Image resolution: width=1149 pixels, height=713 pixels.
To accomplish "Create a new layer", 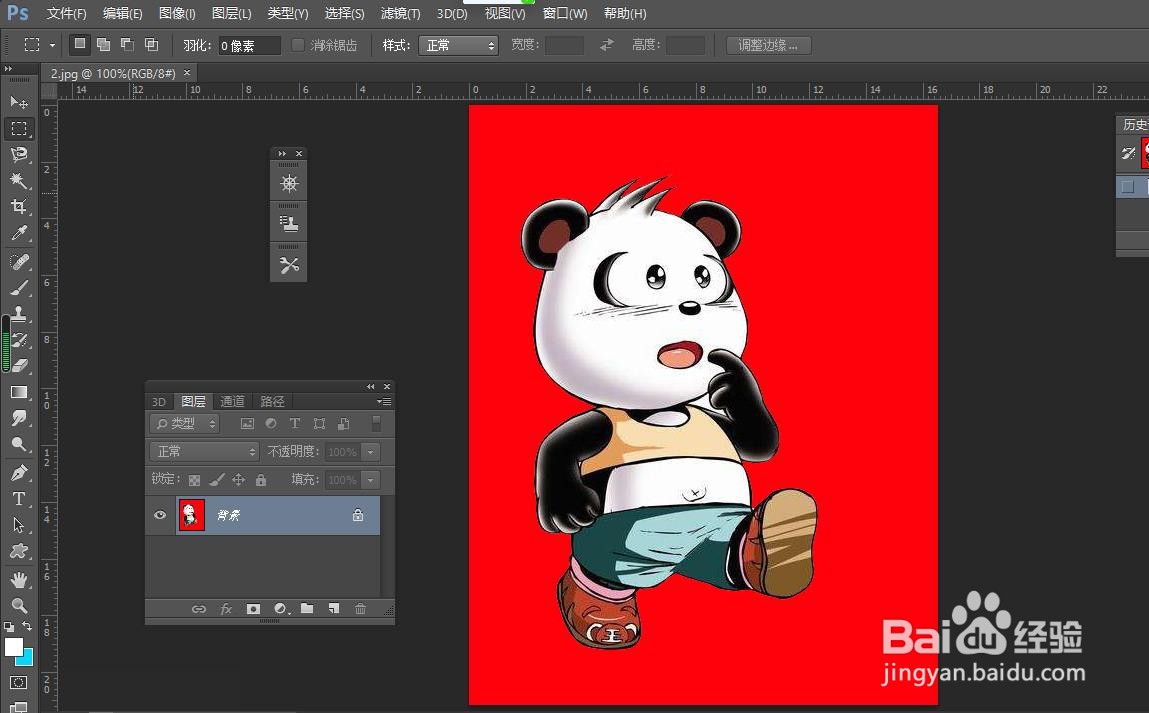I will point(334,608).
